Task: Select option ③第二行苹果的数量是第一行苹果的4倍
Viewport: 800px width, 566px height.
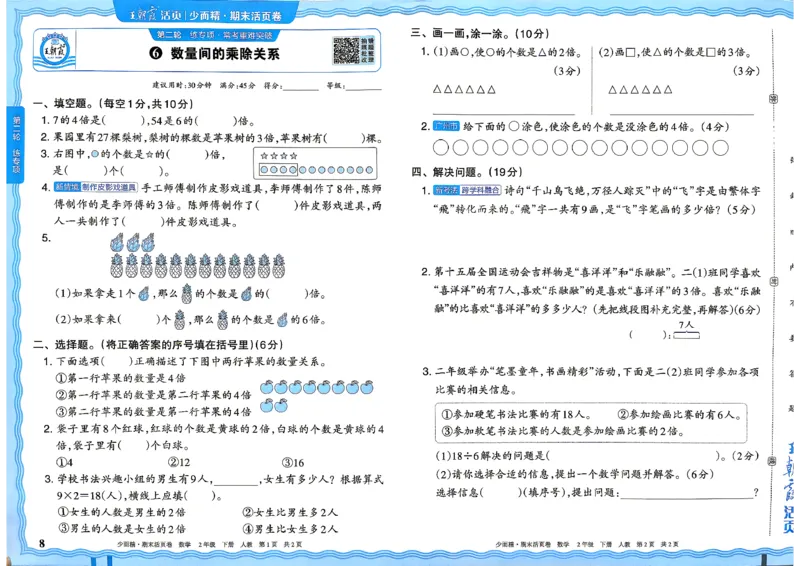Action: point(153,411)
